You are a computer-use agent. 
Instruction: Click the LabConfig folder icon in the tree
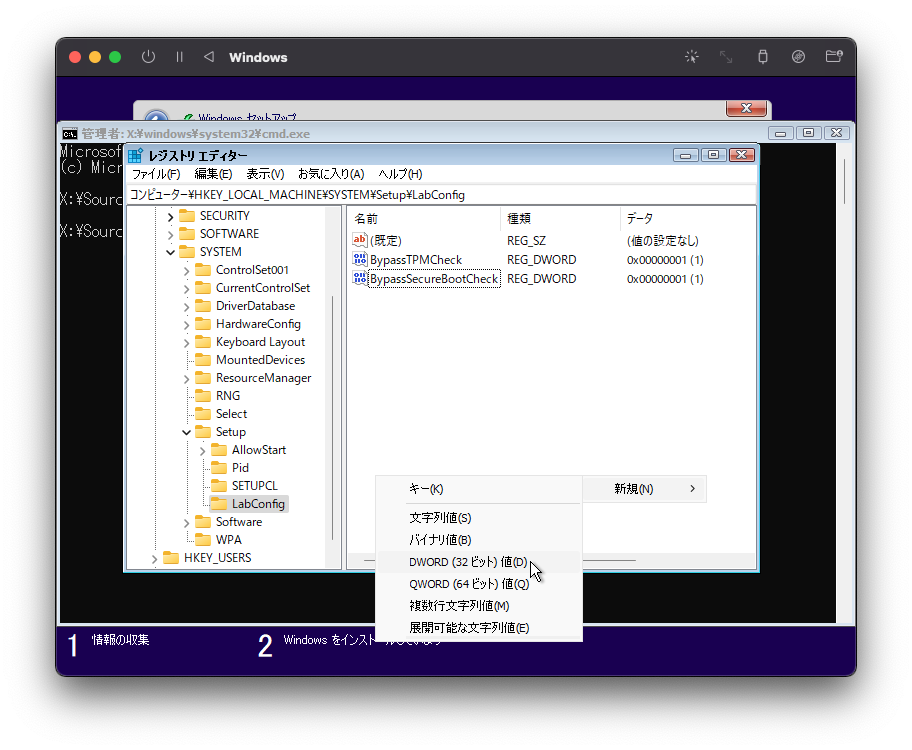point(219,503)
